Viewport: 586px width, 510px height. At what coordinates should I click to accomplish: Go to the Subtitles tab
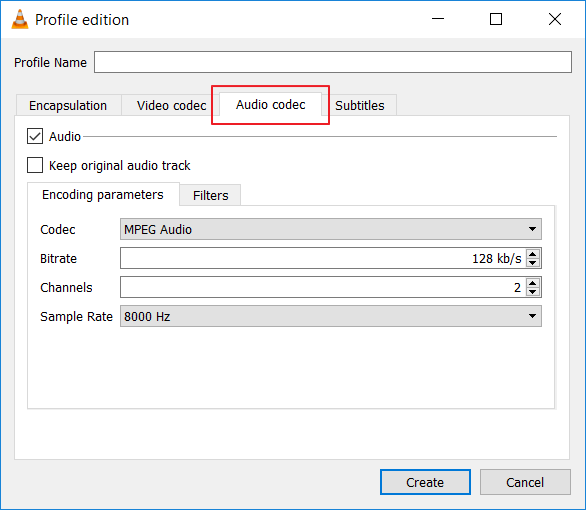360,105
